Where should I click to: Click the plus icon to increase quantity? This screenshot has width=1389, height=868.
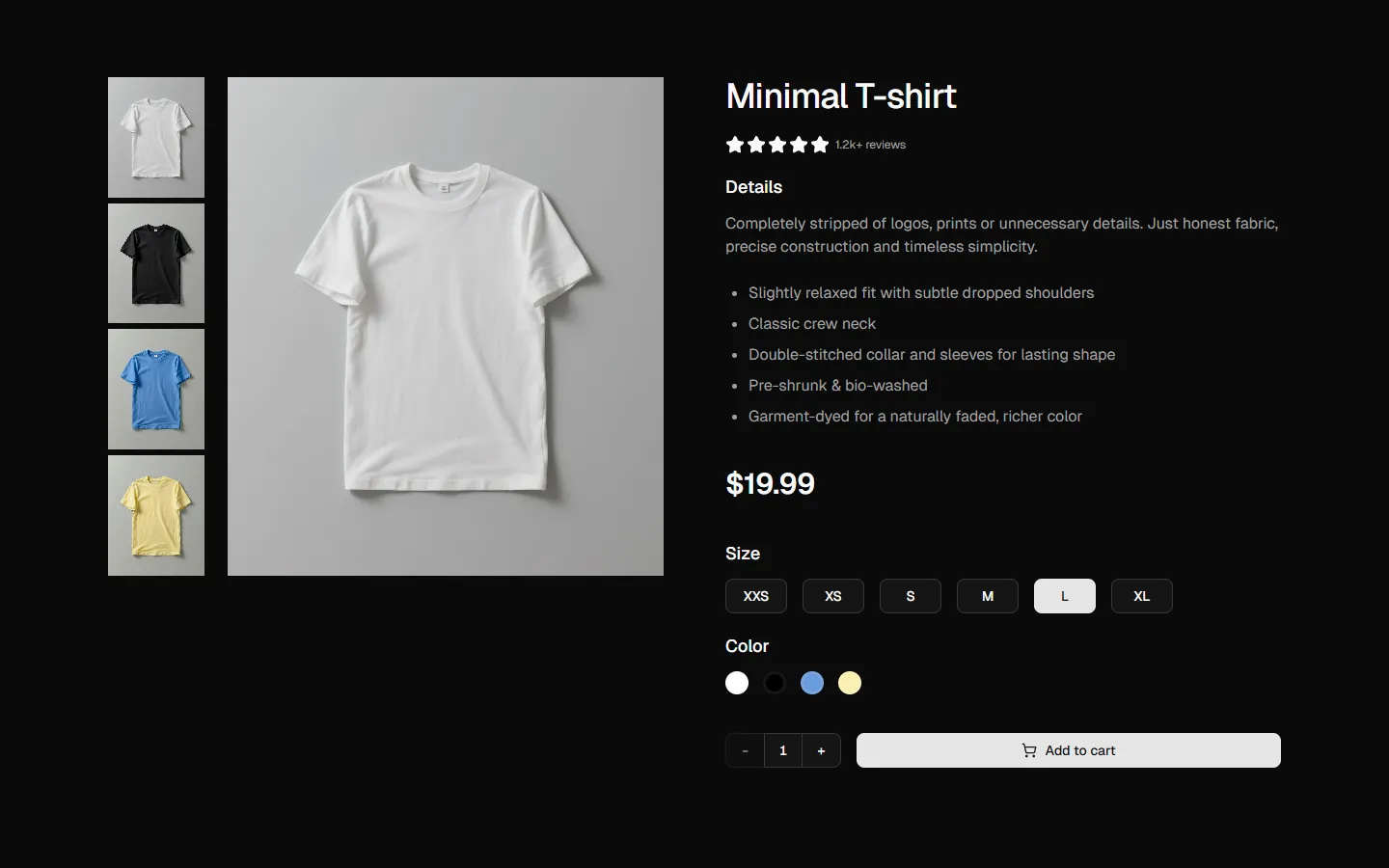[x=821, y=750]
